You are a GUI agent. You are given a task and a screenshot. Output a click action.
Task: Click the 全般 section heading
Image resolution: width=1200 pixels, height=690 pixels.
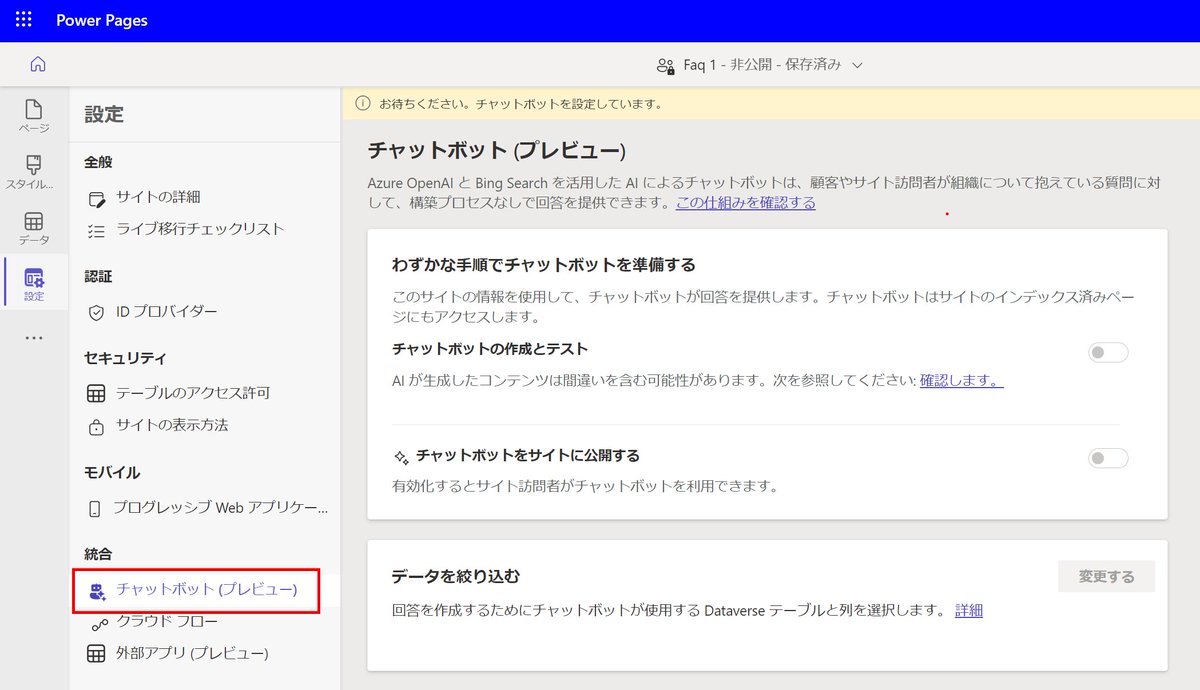click(x=99, y=163)
